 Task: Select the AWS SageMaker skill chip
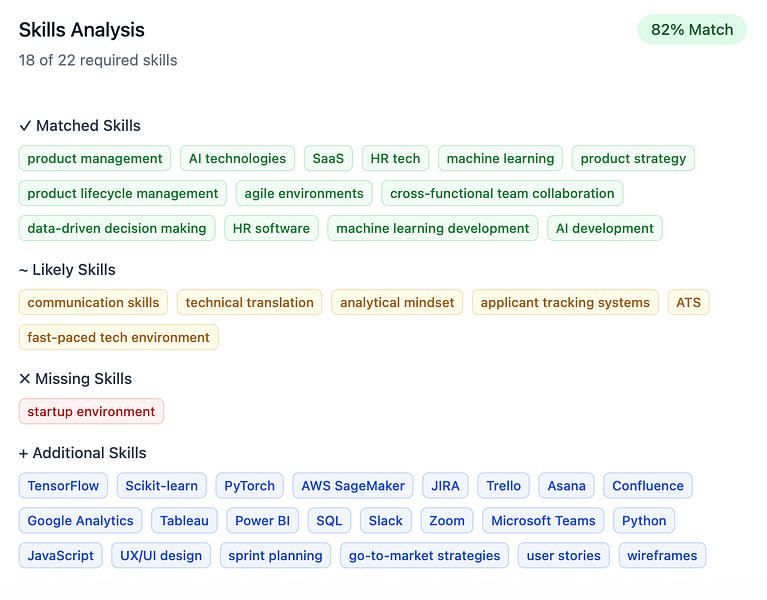[353, 486]
